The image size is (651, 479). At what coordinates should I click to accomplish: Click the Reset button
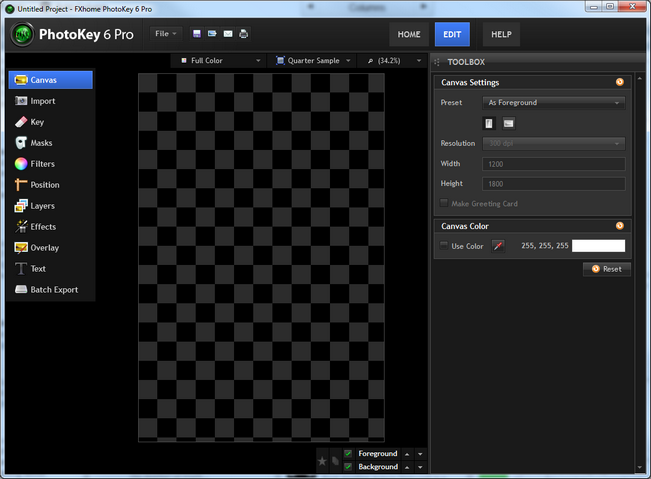click(607, 269)
